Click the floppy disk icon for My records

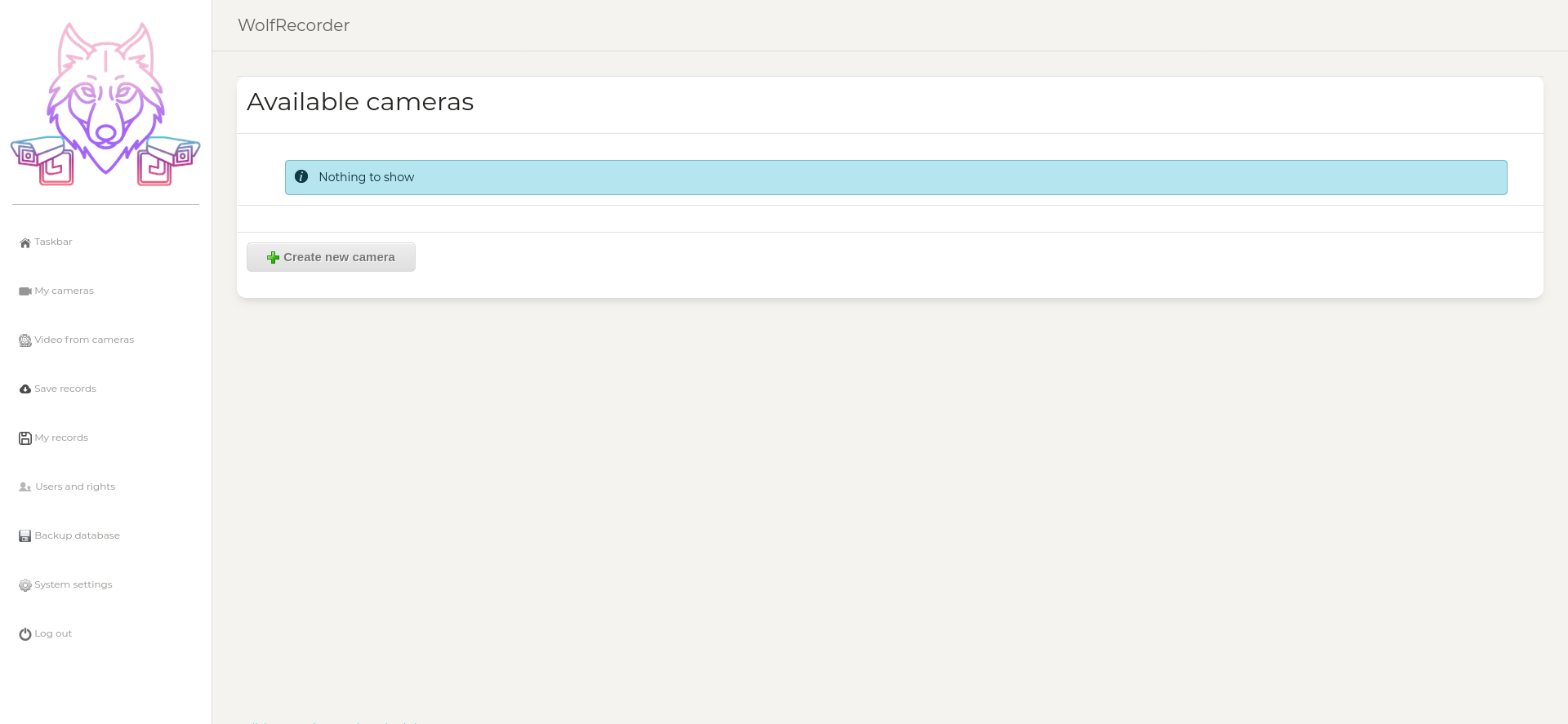tap(25, 438)
